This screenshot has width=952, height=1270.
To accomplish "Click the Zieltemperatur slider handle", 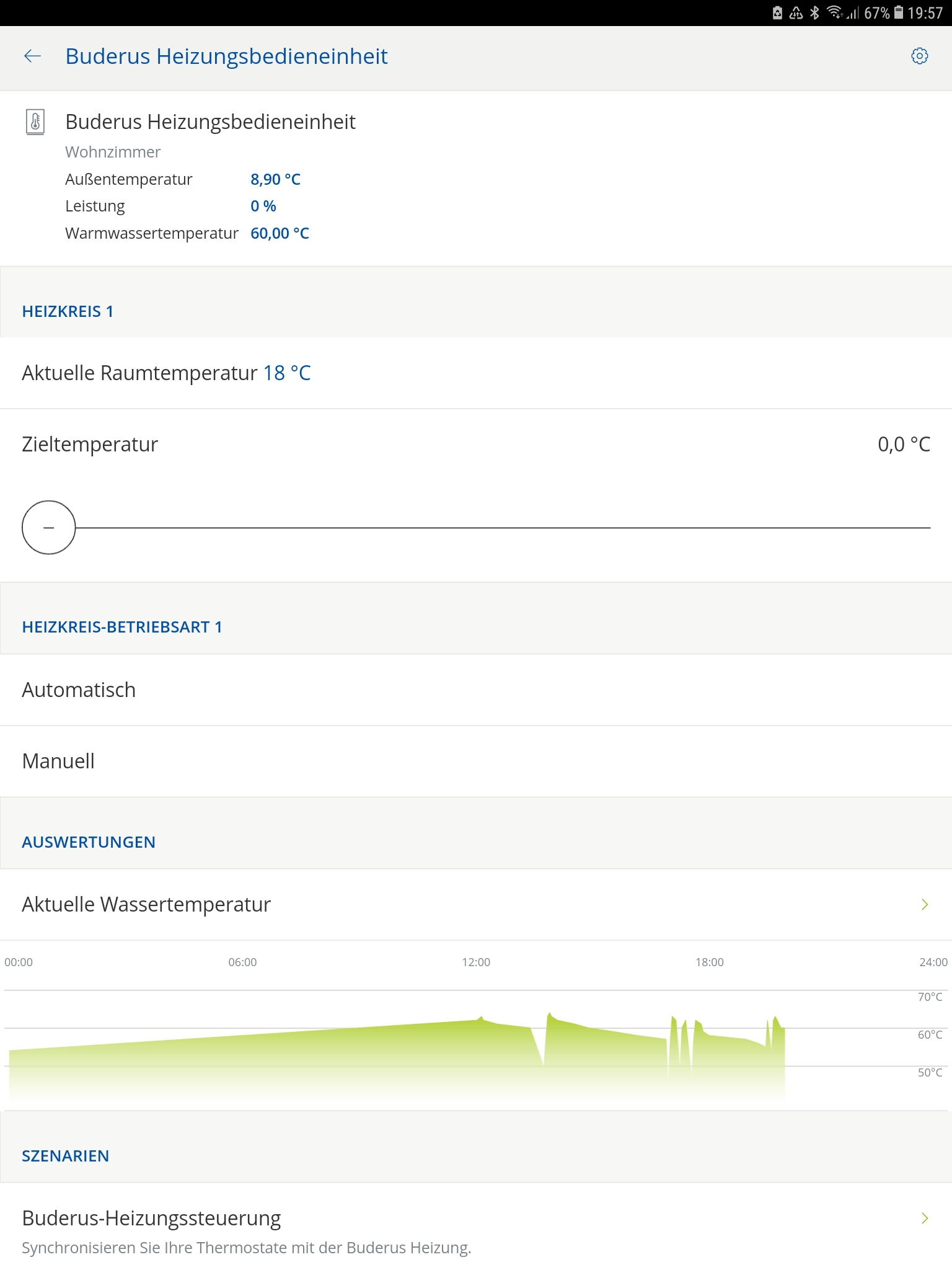I will 48,527.
